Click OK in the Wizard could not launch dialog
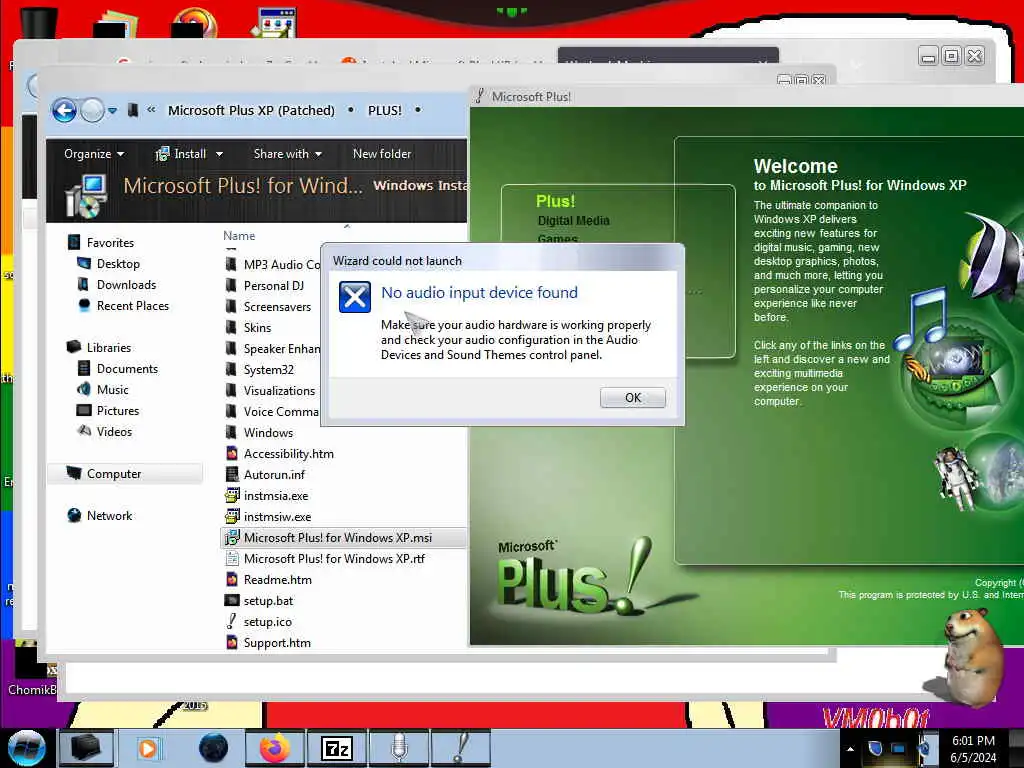Viewport: 1024px width, 768px height. tap(632, 398)
